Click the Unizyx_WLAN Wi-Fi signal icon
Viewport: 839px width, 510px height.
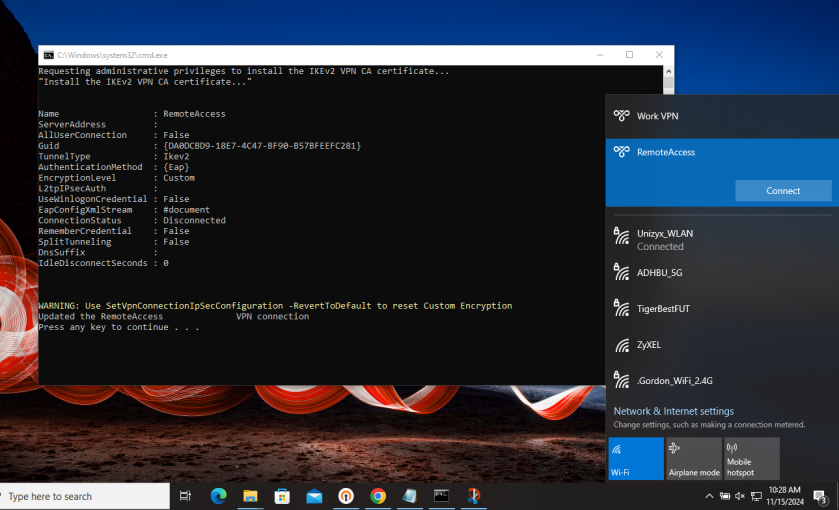click(x=621, y=236)
